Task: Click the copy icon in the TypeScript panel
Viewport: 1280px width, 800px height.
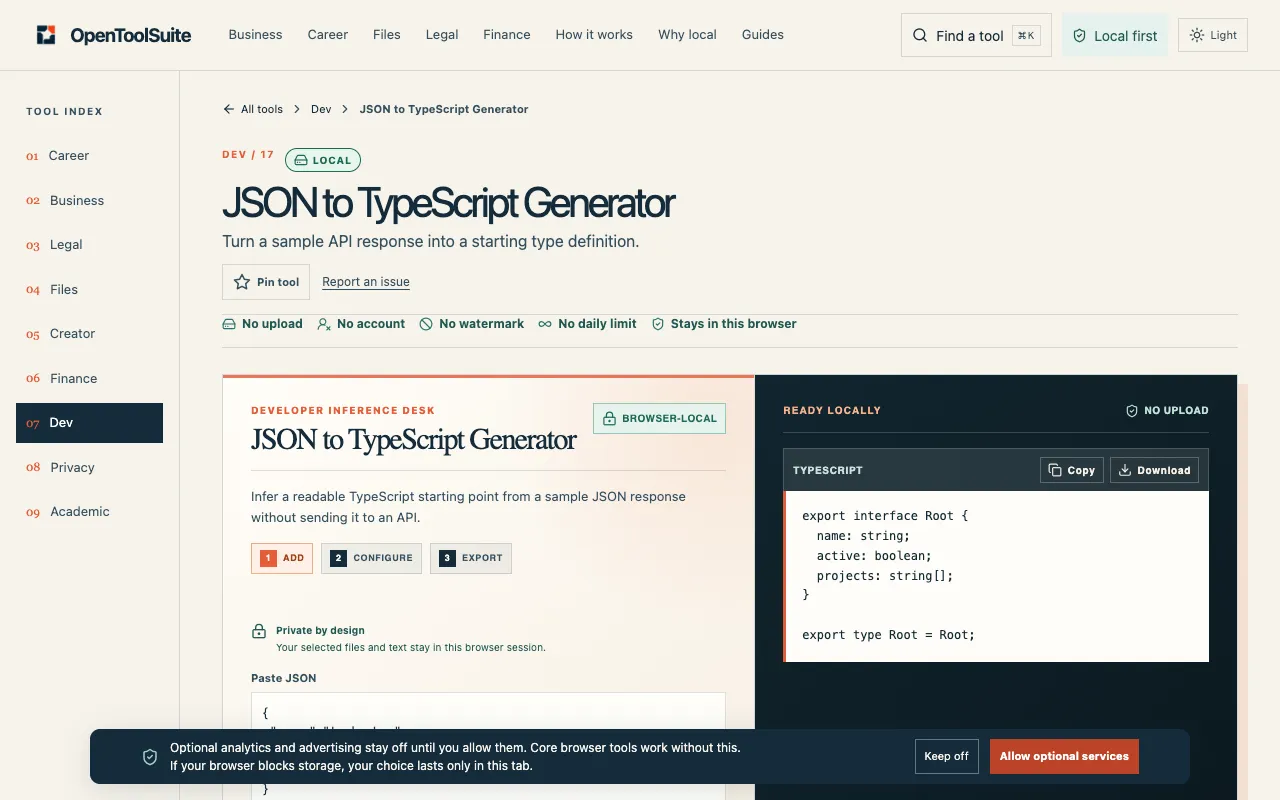Action: [1055, 470]
